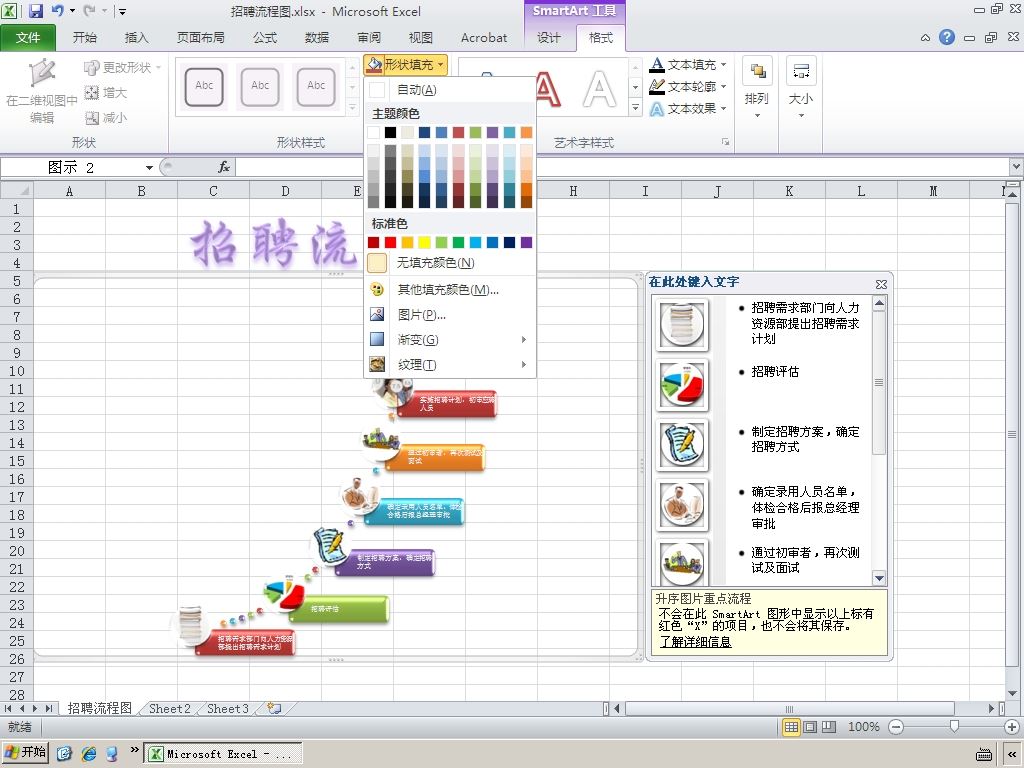The image size is (1024, 768).
Task: Switch to the 开始 ribbon tab
Action: pyautogui.click(x=84, y=37)
